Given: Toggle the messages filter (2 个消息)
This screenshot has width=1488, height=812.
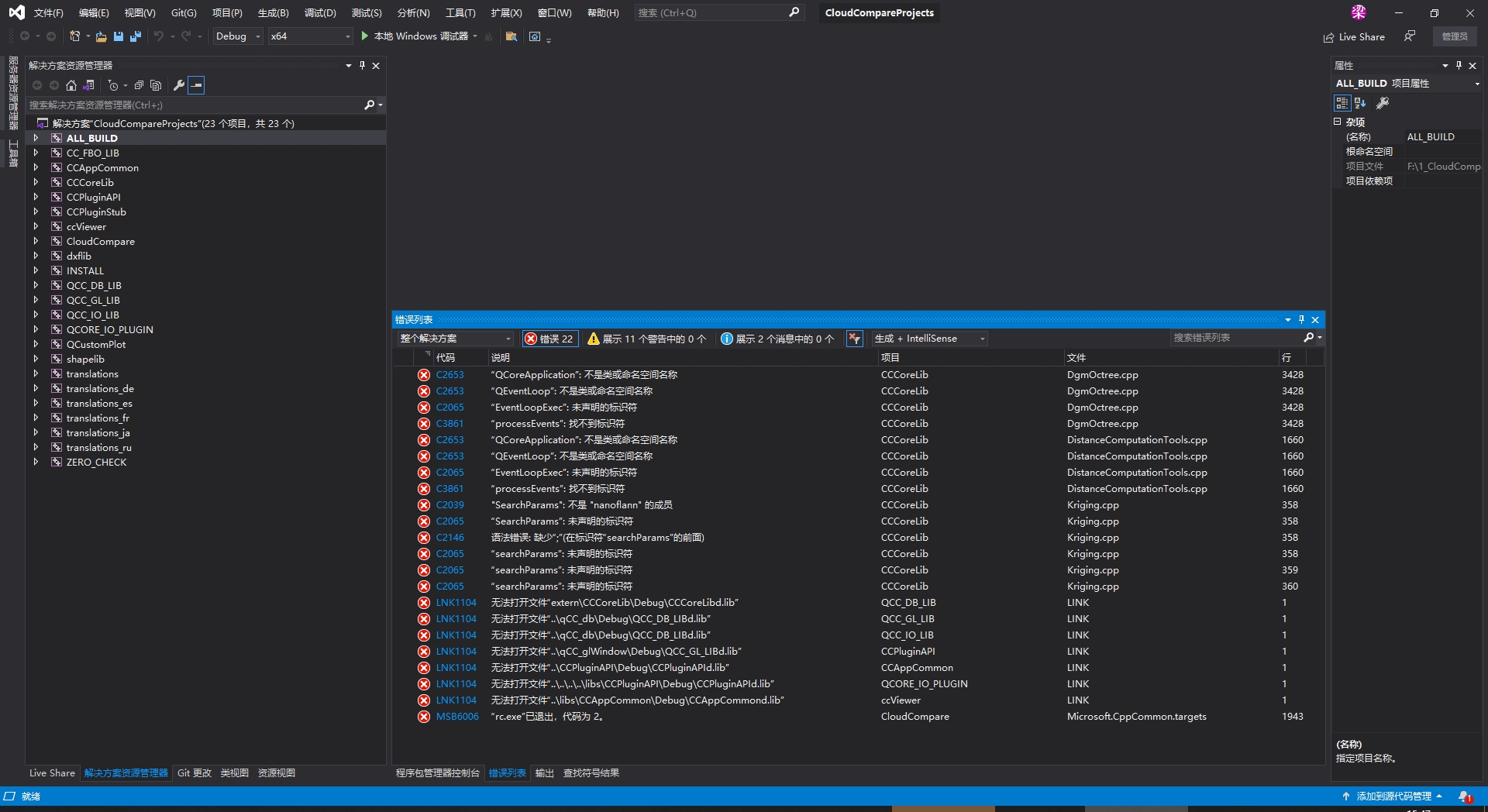Looking at the screenshot, I should tap(777, 339).
